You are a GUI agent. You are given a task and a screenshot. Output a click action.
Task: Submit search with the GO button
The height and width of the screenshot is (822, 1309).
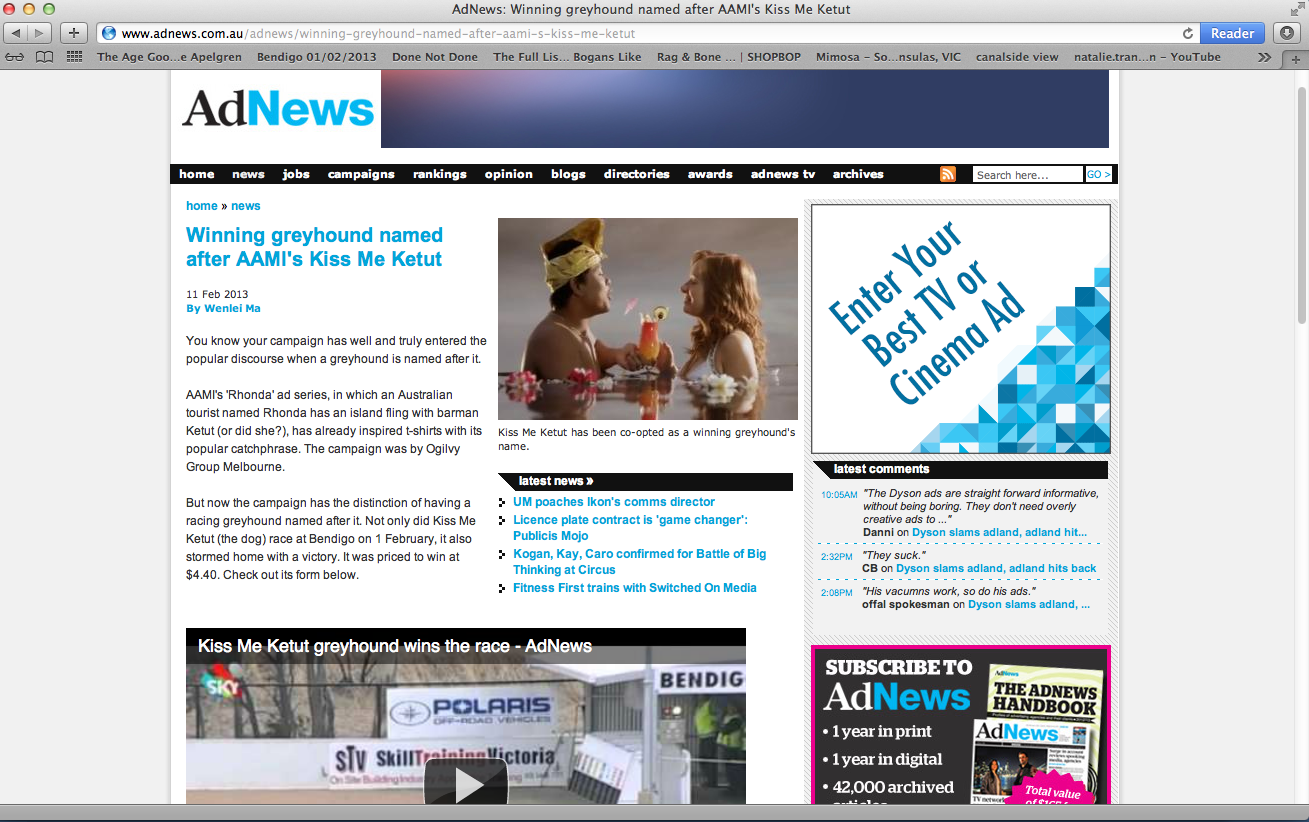(x=1098, y=174)
